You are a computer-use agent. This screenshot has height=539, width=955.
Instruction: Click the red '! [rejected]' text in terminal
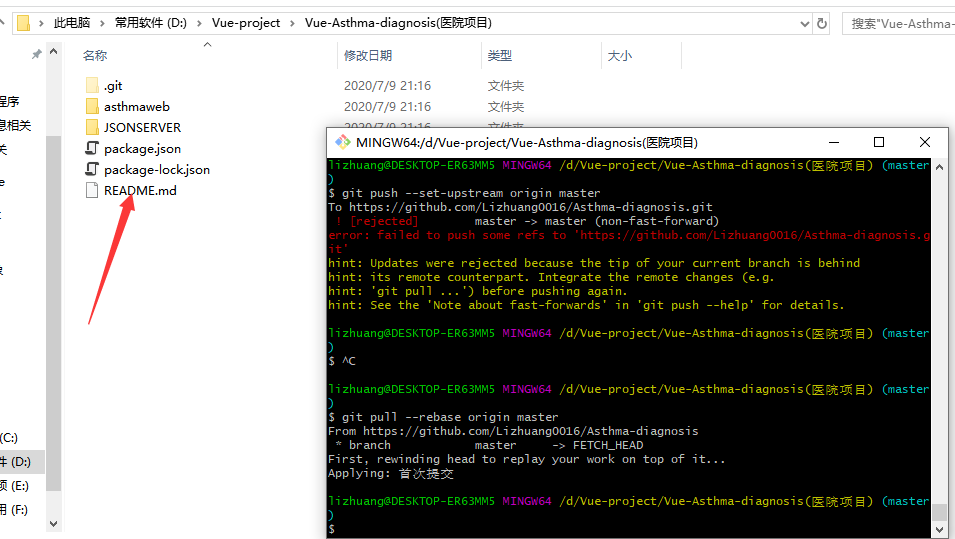point(377,221)
